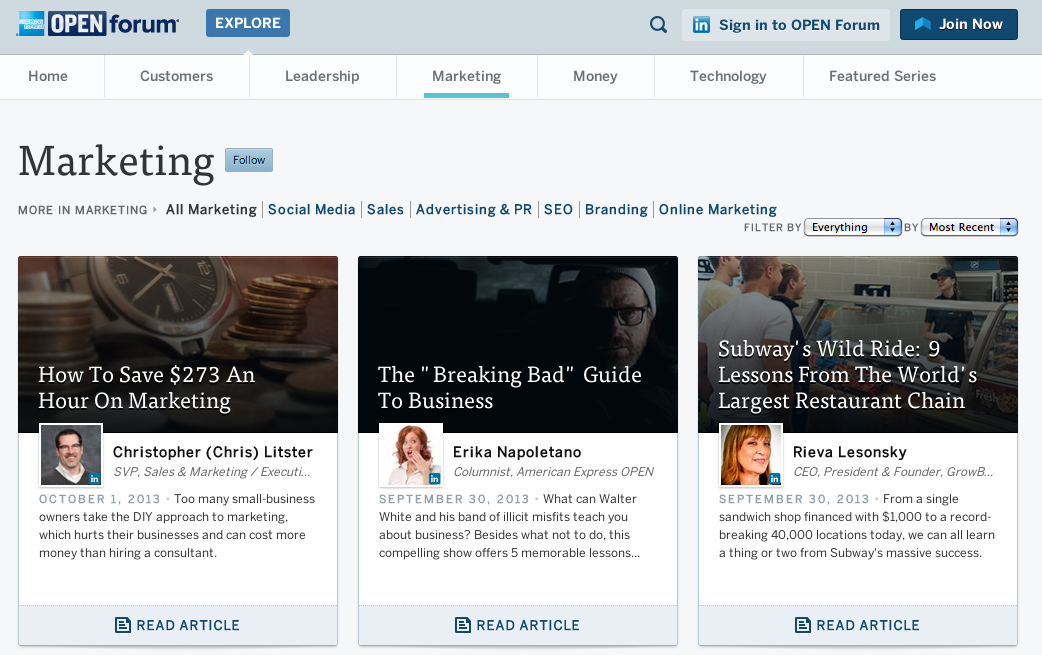This screenshot has width=1042, height=655.
Task: Click article icon under Subway card
Action: [803, 625]
